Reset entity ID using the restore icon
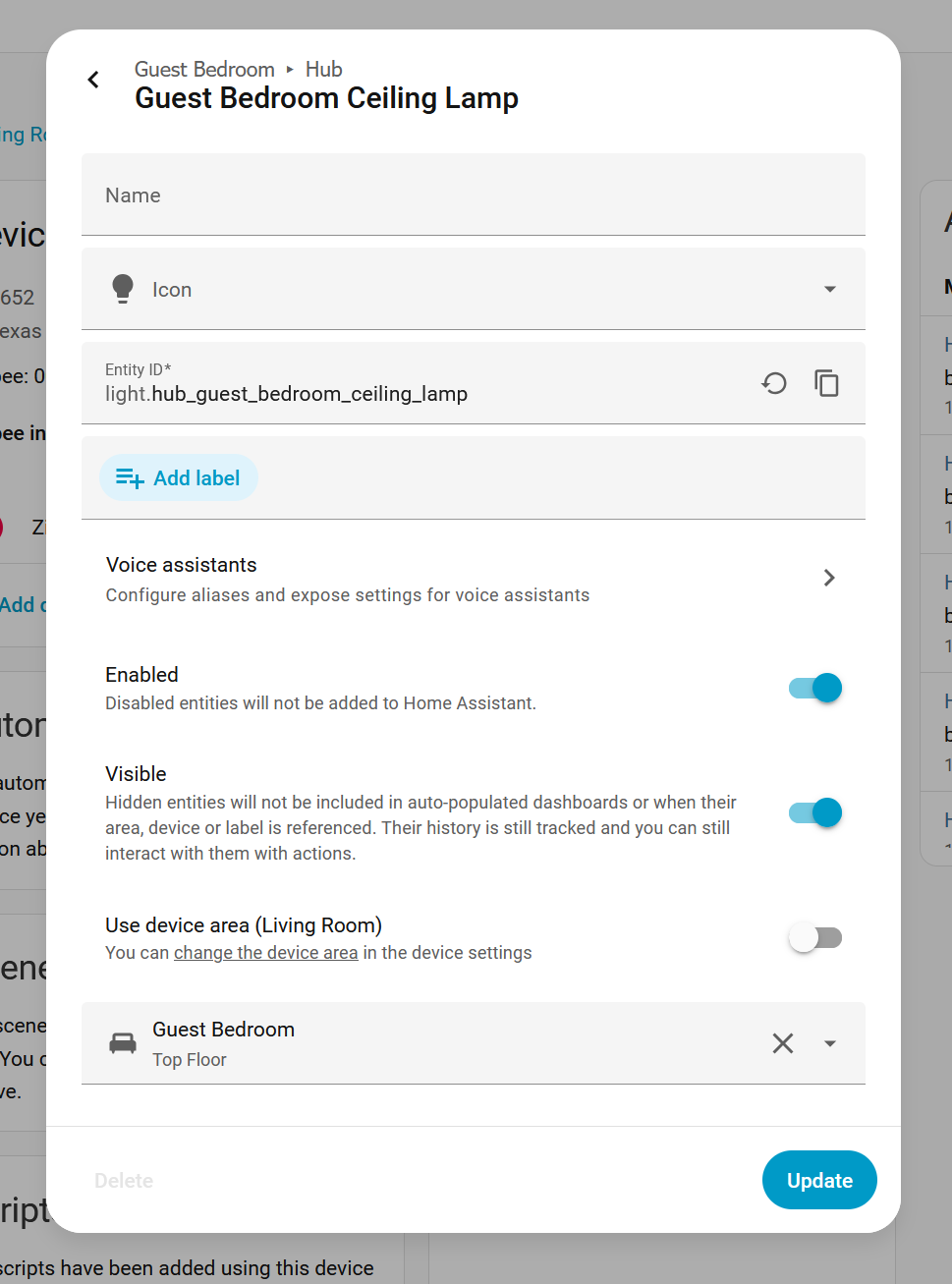Screen dimensions: 952x1284 click(x=774, y=383)
